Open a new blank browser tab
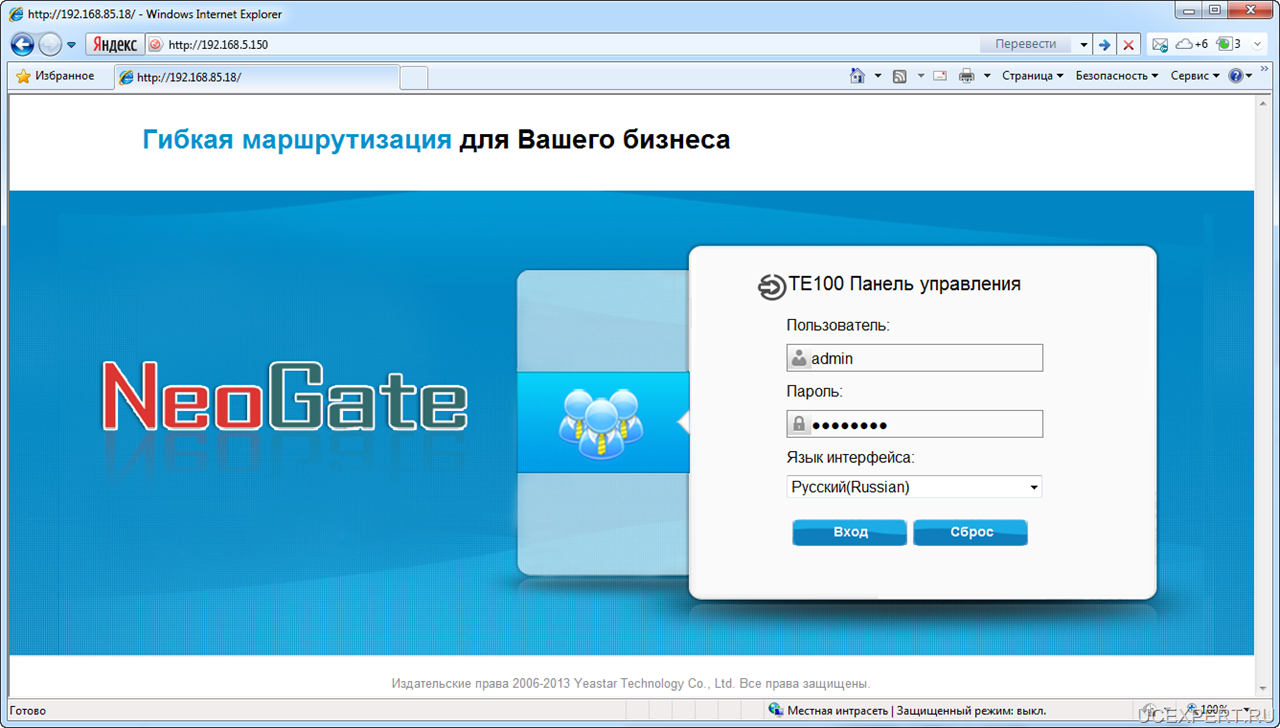The image size is (1280, 728). 414,77
